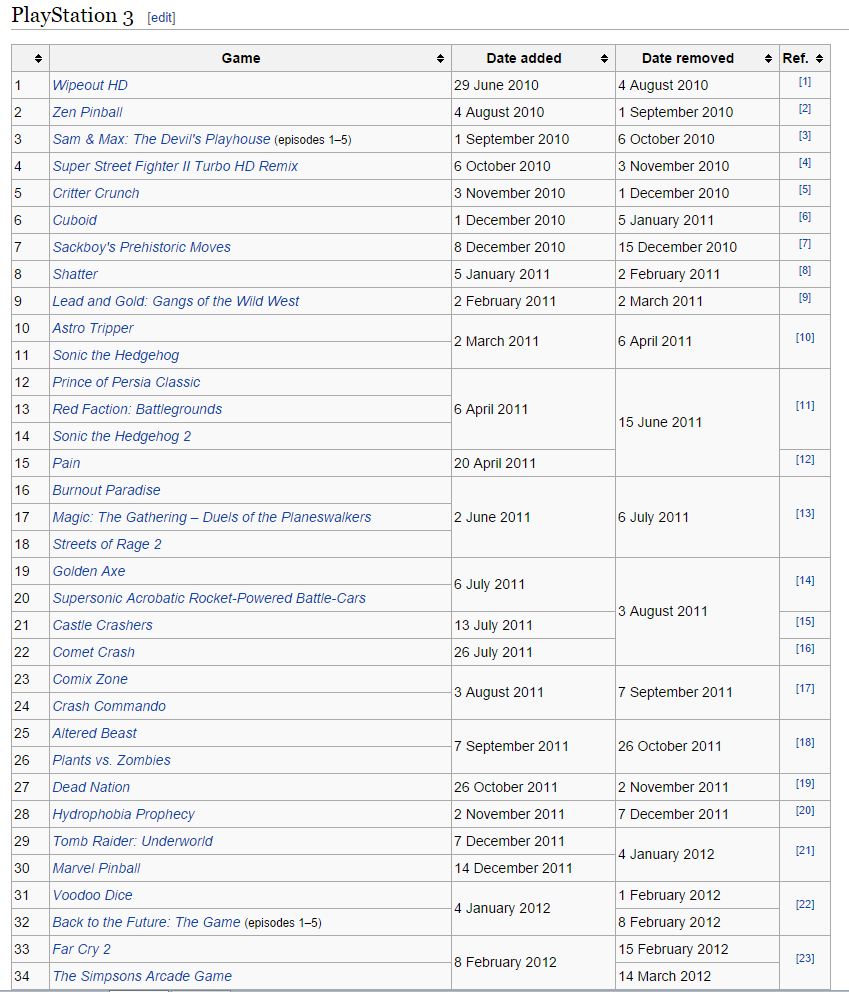This screenshot has width=849, height=992.
Task: Open Supersonic Acrobatic Rocket-Powered Battle-Cars link
Action: pos(209,598)
